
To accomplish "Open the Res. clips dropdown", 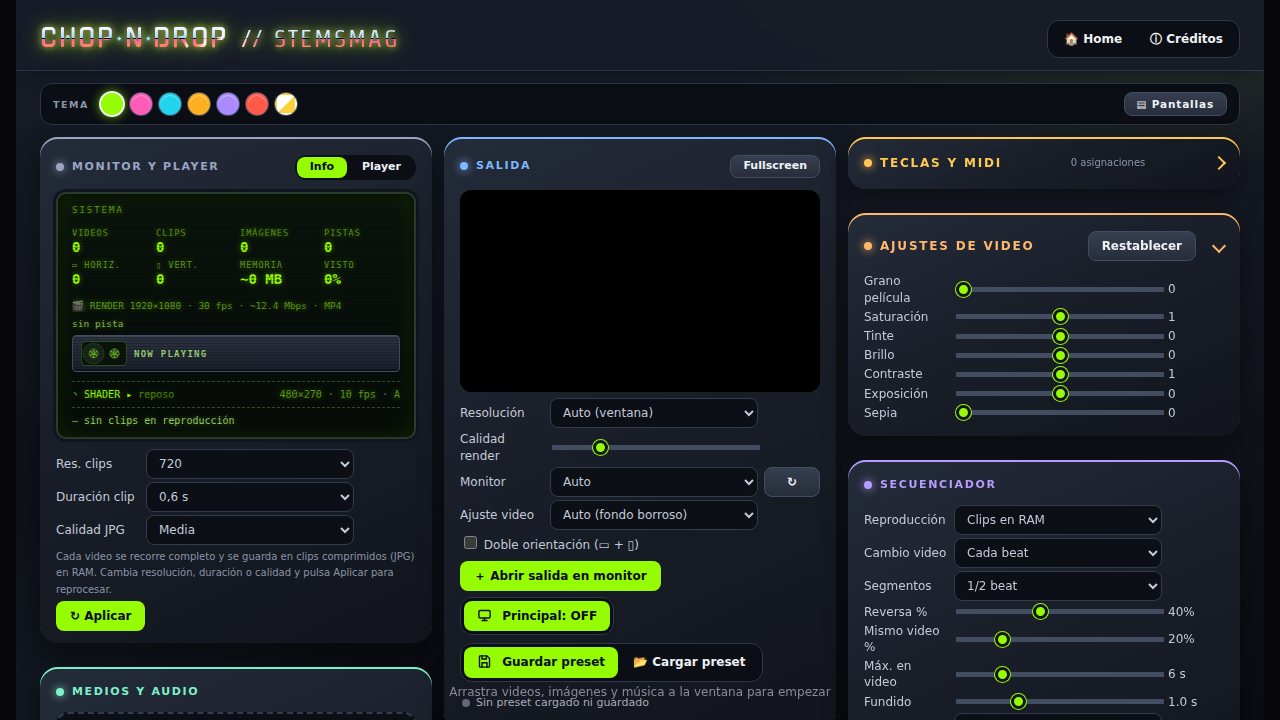I will point(250,464).
